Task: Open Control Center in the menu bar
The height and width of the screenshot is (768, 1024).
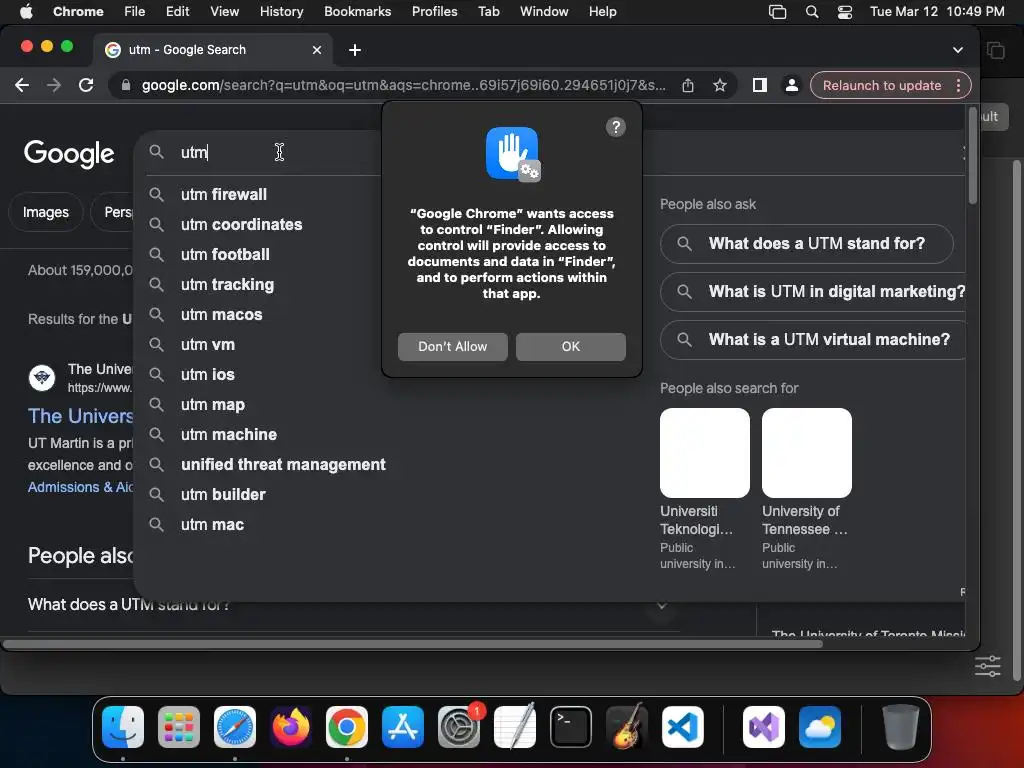Action: click(x=844, y=12)
